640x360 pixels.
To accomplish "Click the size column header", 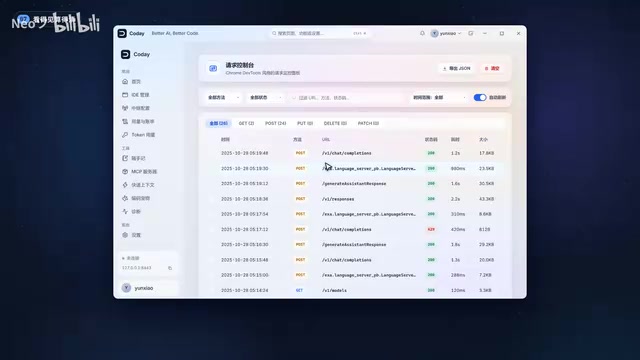I will (x=483, y=140).
